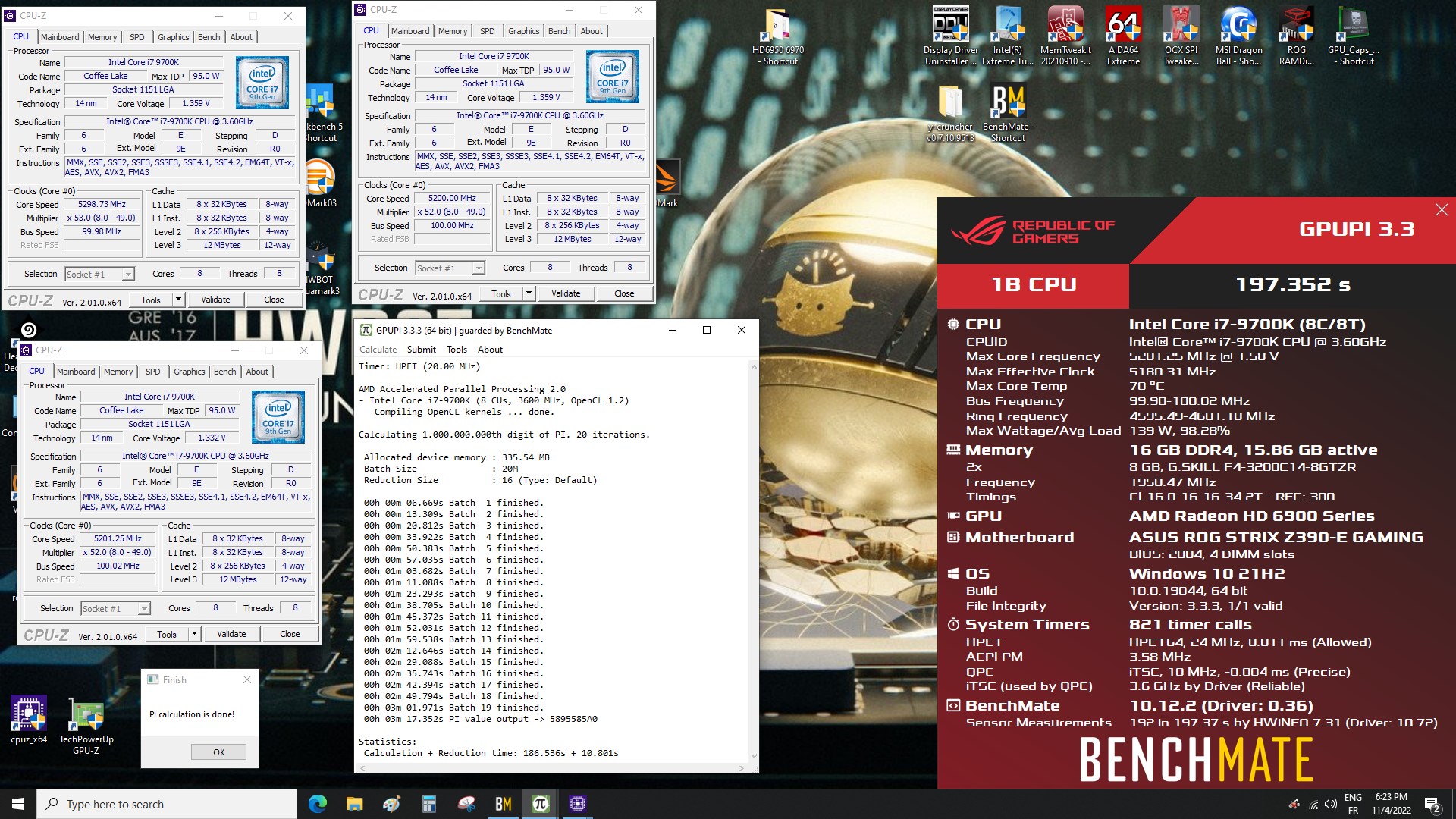The image size is (1456, 819).
Task: Click Validate in top-left CPU-Z
Action: [x=215, y=300]
